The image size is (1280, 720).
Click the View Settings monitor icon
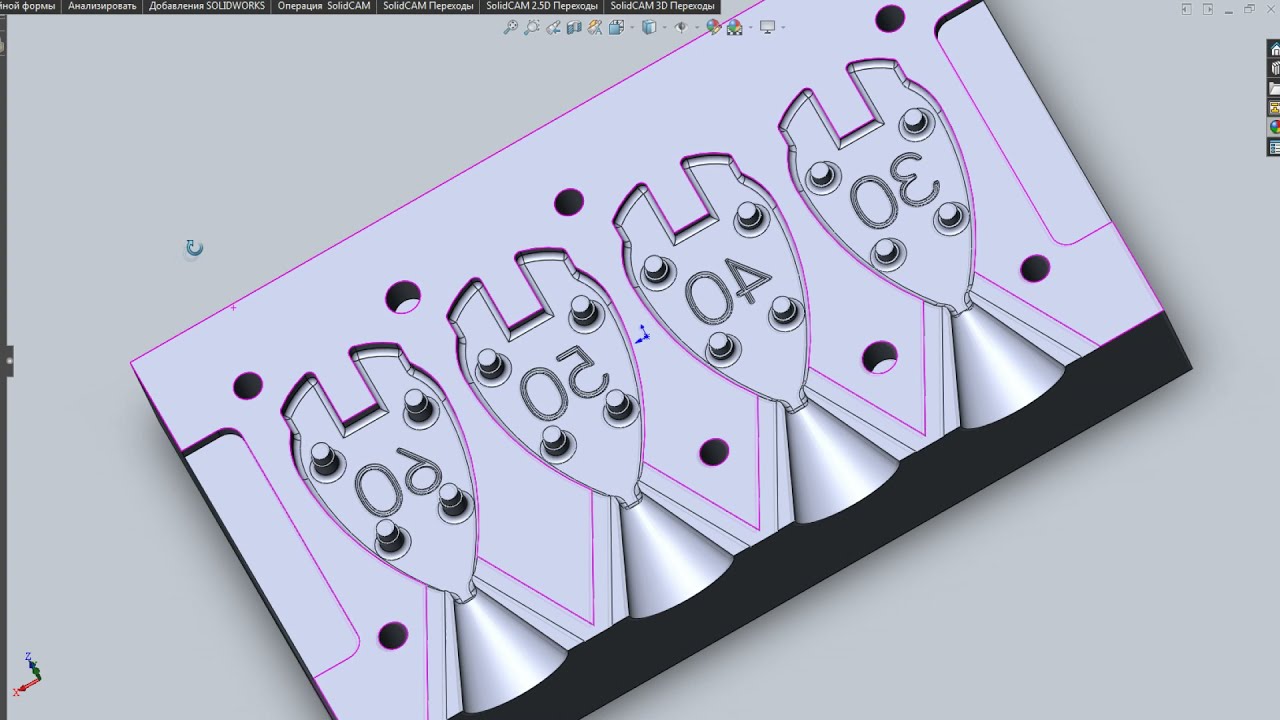[x=767, y=28]
